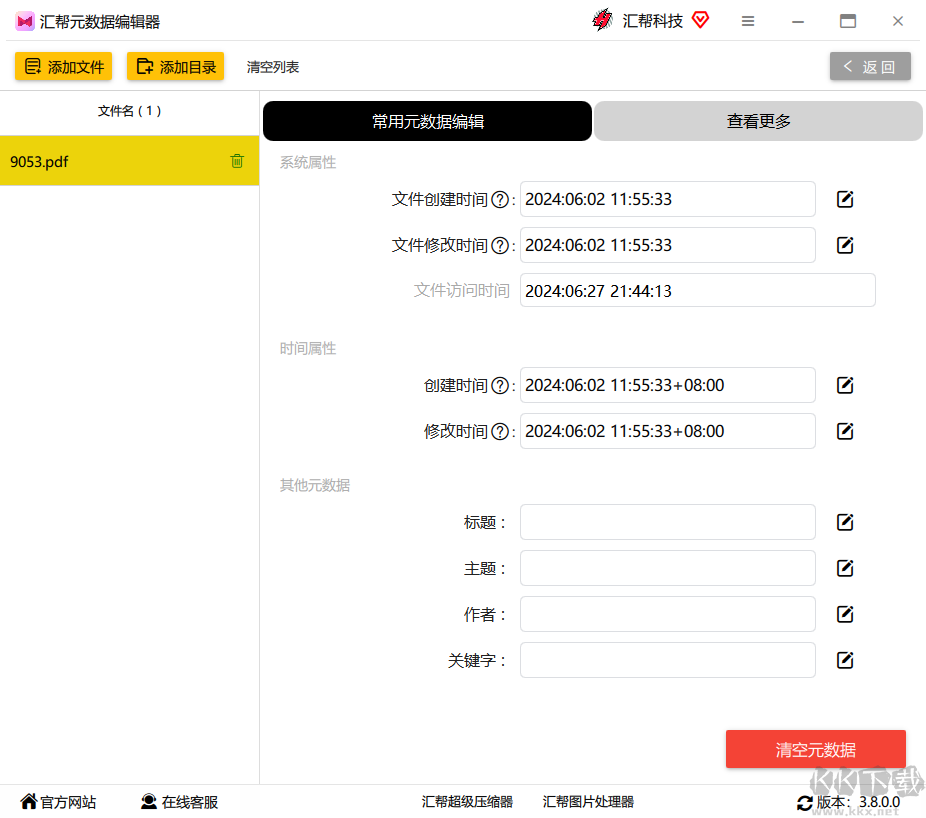Click the empty 标题 input field

coord(667,522)
